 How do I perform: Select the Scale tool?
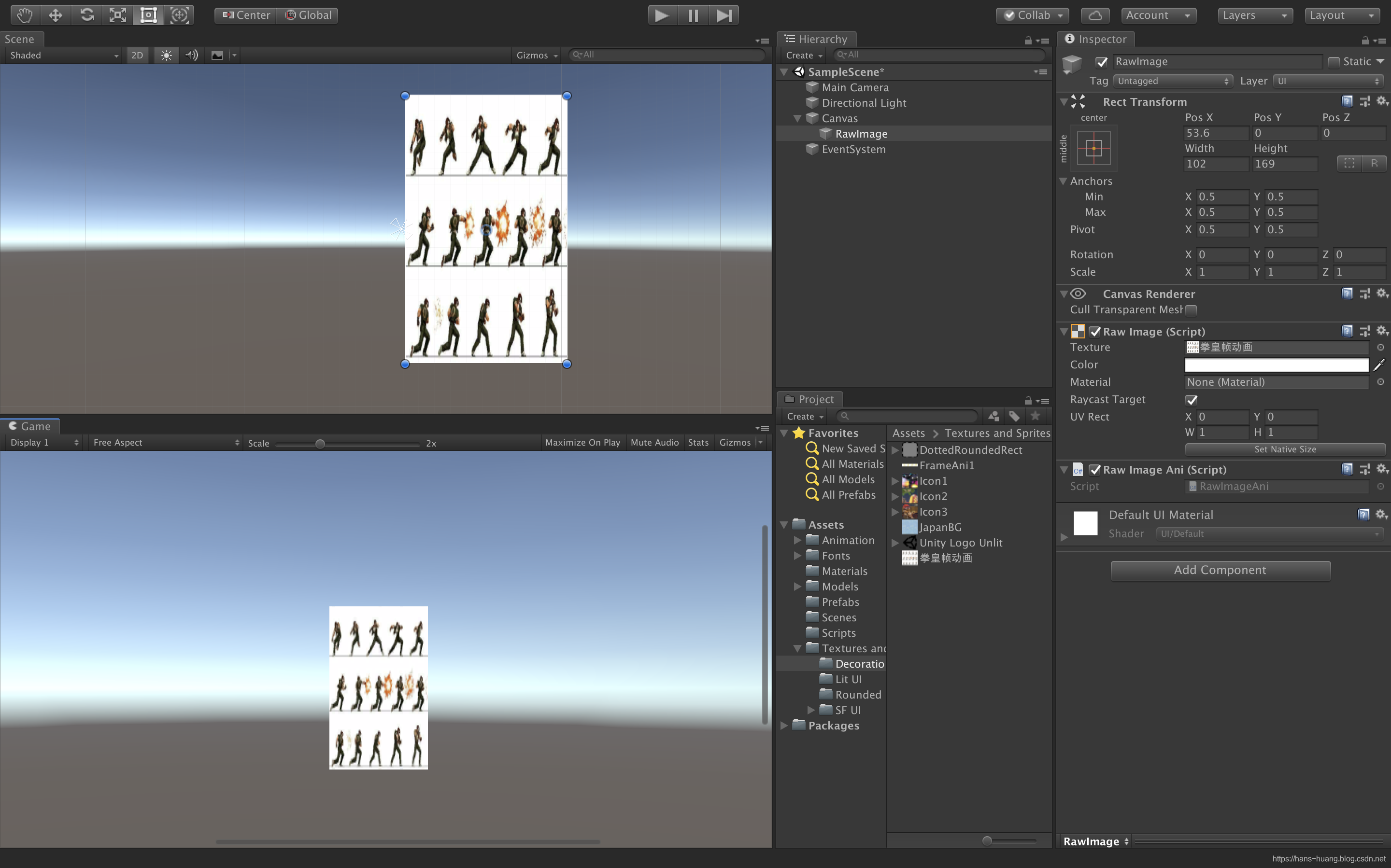pos(117,15)
